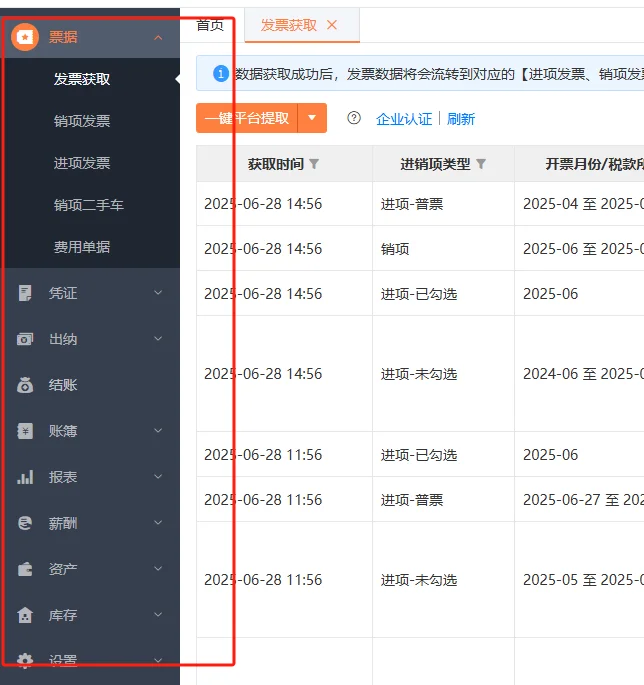644x685 pixels.
Task: Open the 企业认证 link
Action: (404, 119)
